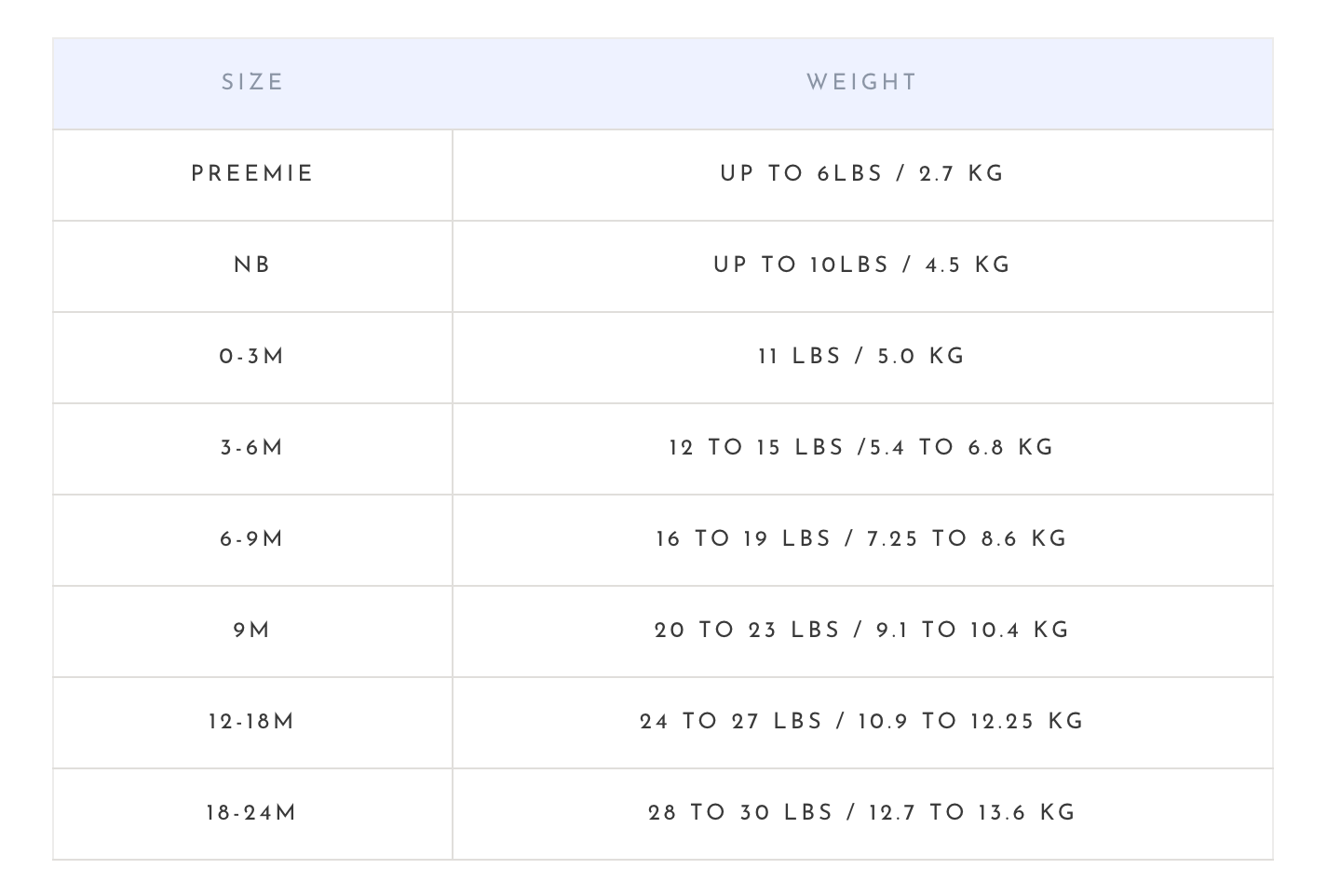Select the 18-24M size cell

tap(252, 814)
